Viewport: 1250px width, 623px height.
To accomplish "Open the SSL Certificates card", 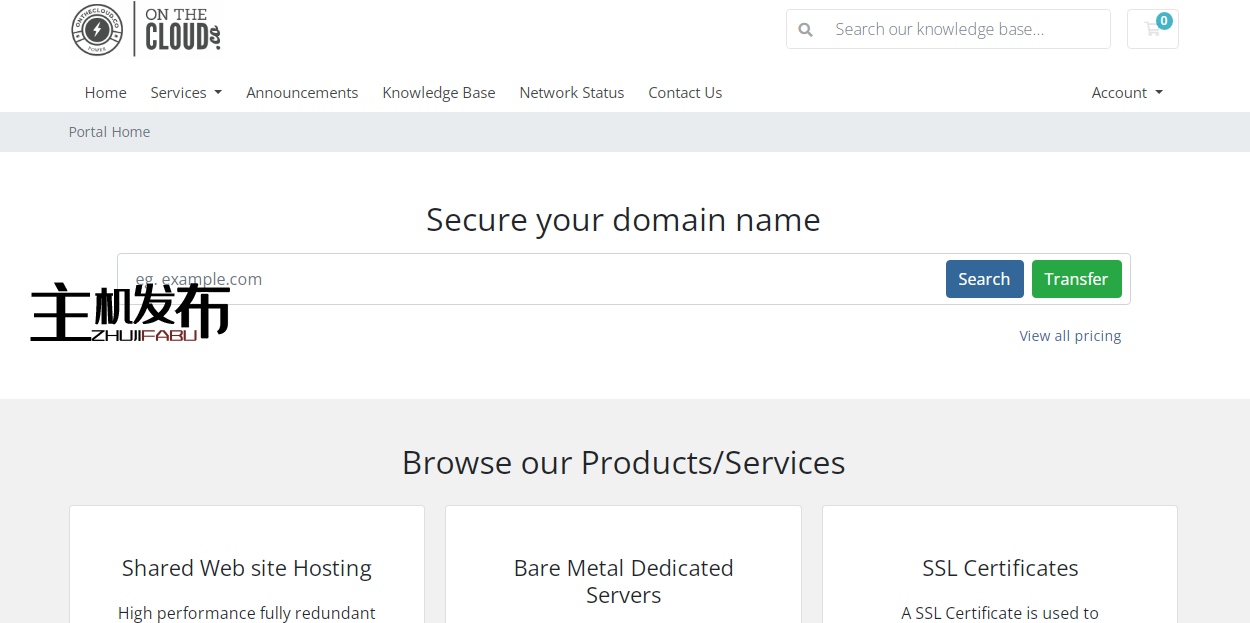I will click(x=1000, y=568).
